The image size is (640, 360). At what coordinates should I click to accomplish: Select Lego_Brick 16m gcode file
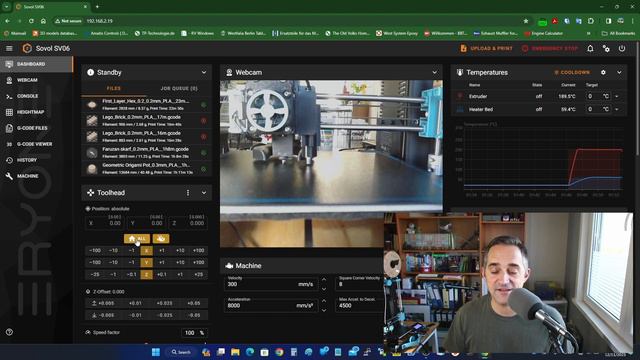click(147, 136)
